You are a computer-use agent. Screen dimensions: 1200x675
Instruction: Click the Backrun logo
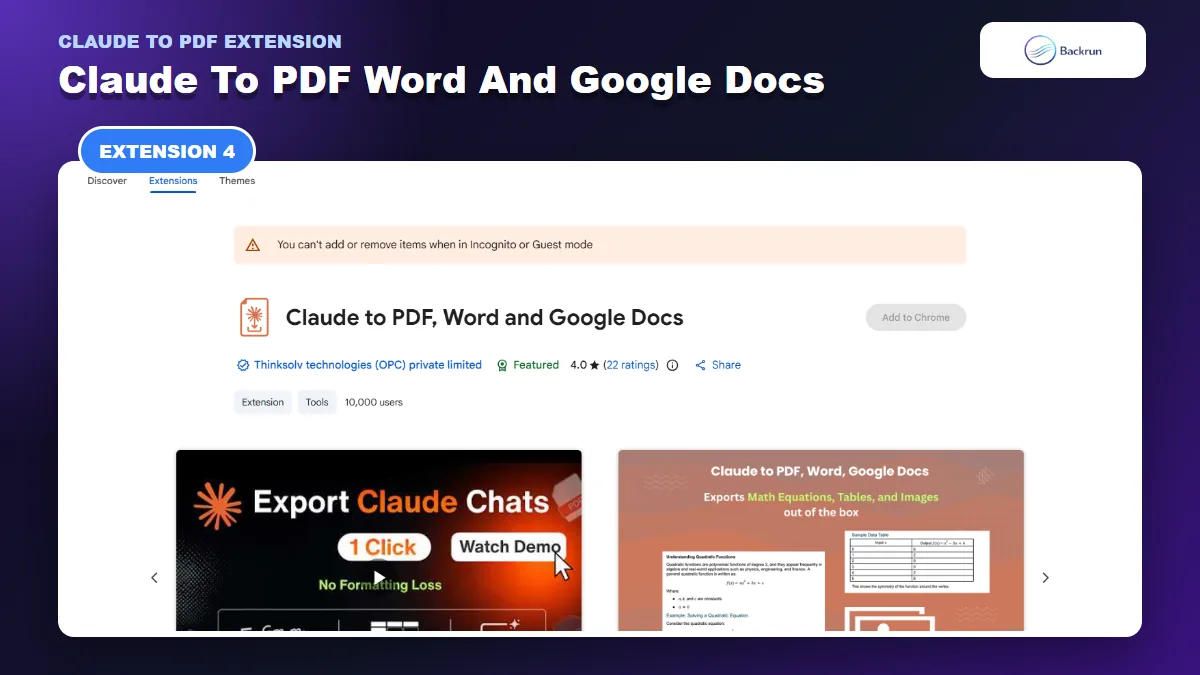(1063, 50)
